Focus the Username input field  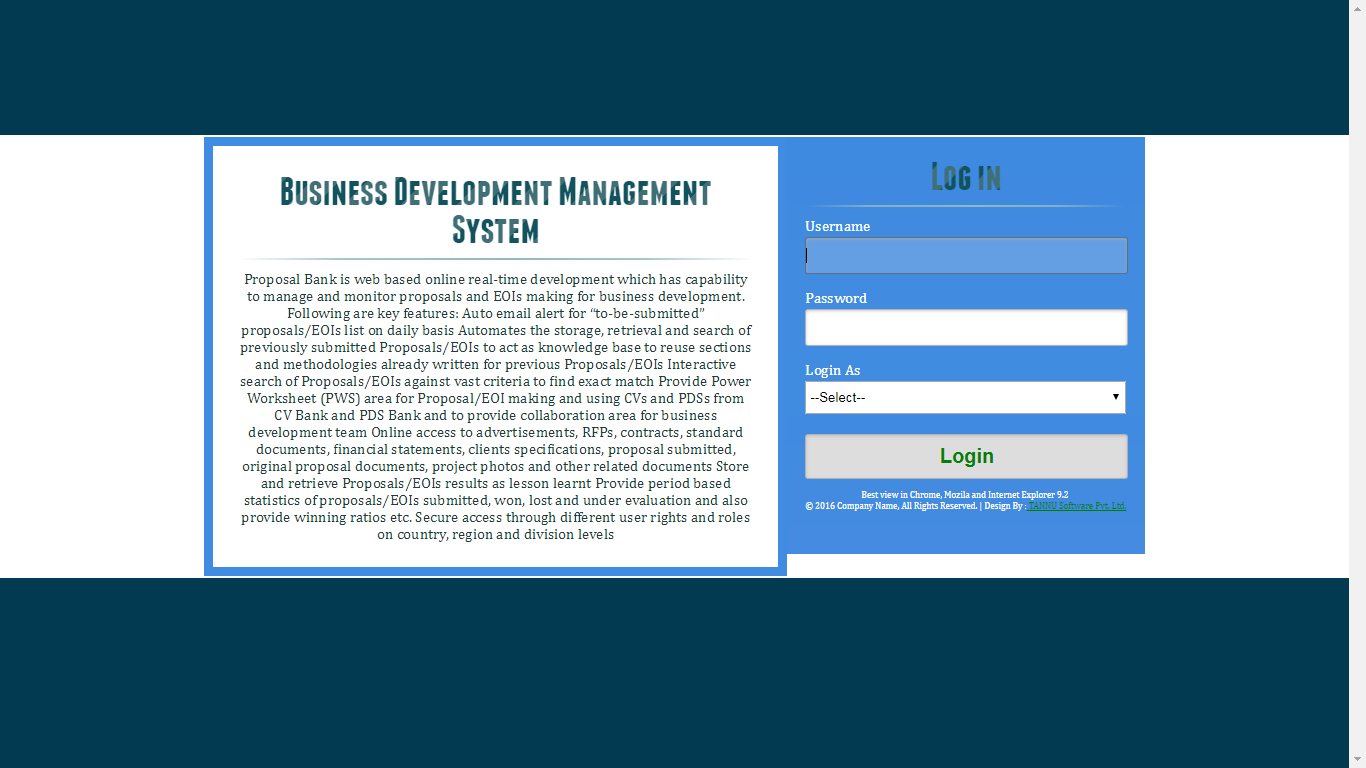(x=966, y=255)
